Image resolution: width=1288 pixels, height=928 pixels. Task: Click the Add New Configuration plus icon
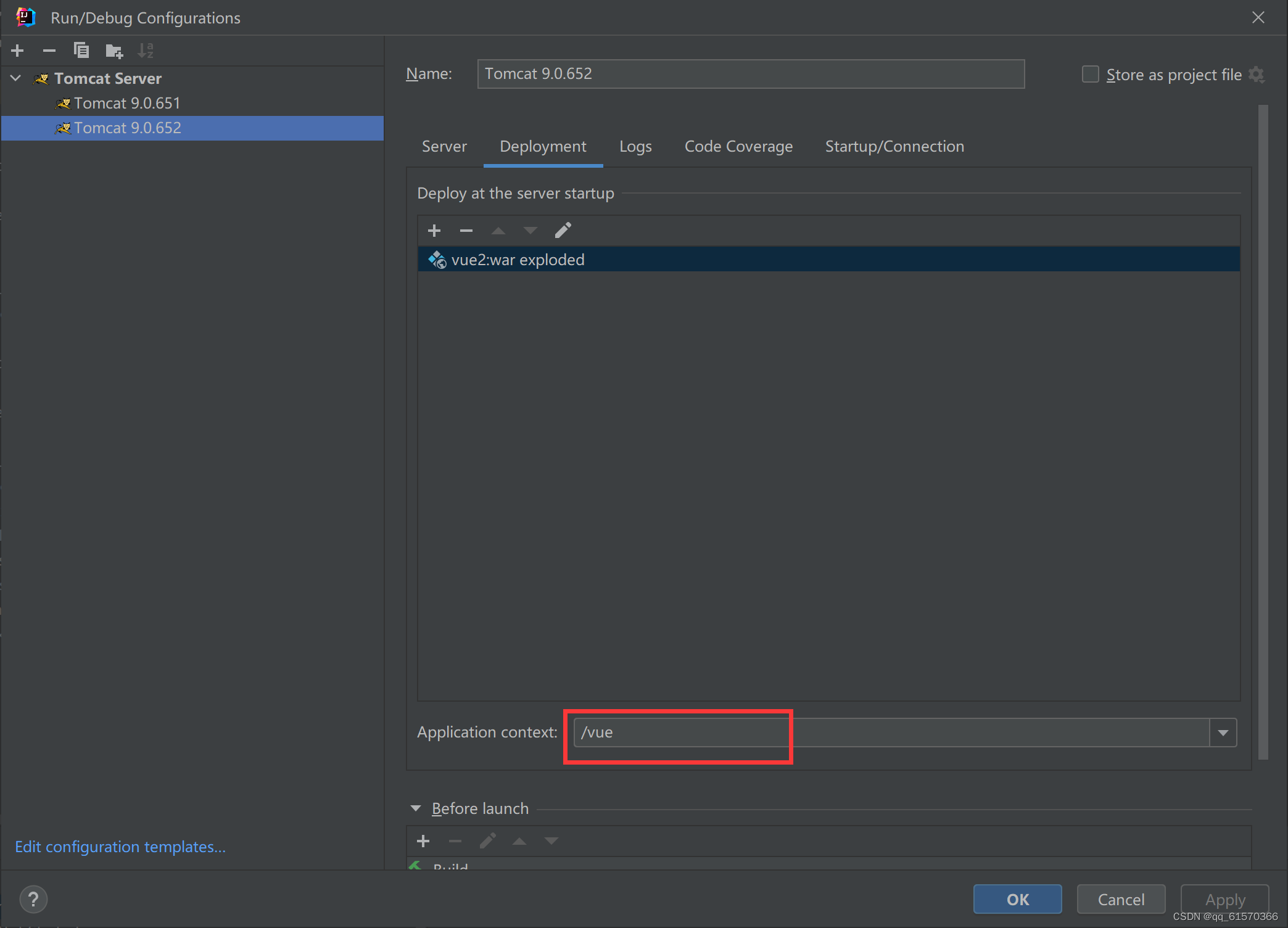(x=17, y=51)
